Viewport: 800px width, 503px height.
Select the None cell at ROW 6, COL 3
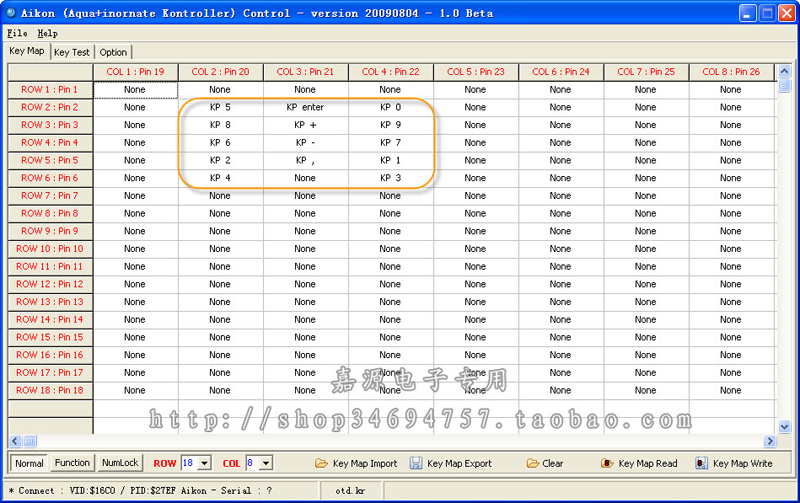tap(305, 178)
